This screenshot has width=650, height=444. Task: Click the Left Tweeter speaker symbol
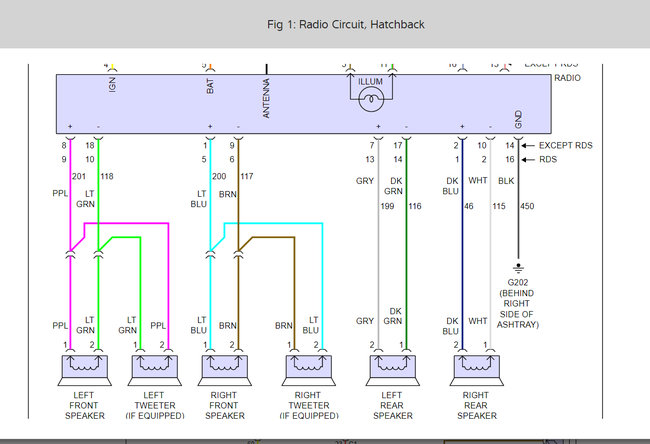pyautogui.click(x=155, y=371)
